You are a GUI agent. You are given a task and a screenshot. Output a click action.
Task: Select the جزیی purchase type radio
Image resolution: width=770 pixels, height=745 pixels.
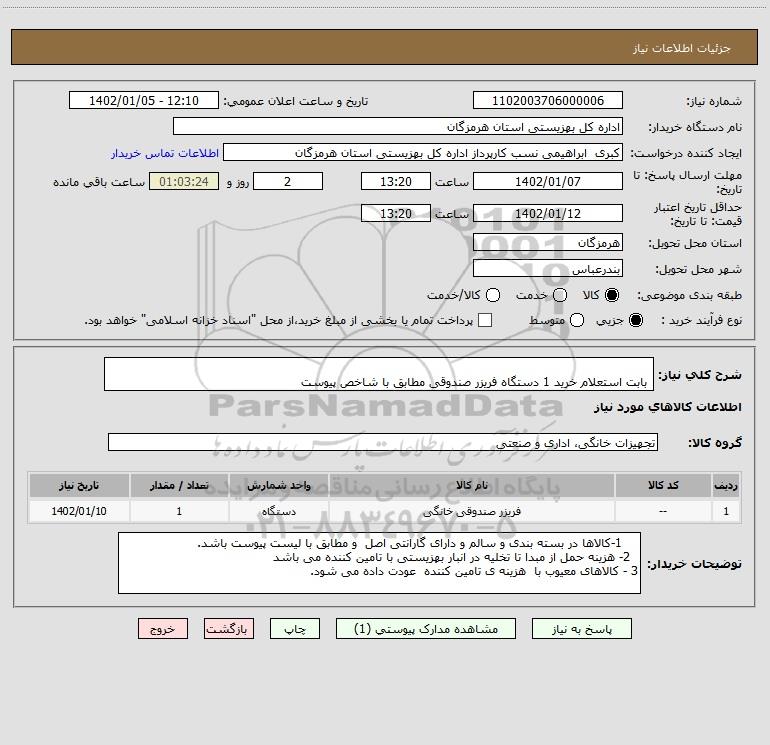pos(636,321)
